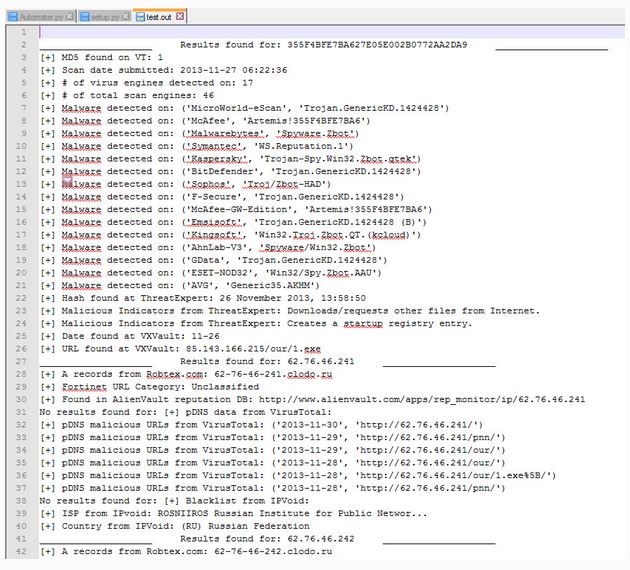Viewport: 630px width, 570px height.
Task: Click 'Hash found at ThreatExpert' line
Action: pyautogui.click(x=202, y=298)
